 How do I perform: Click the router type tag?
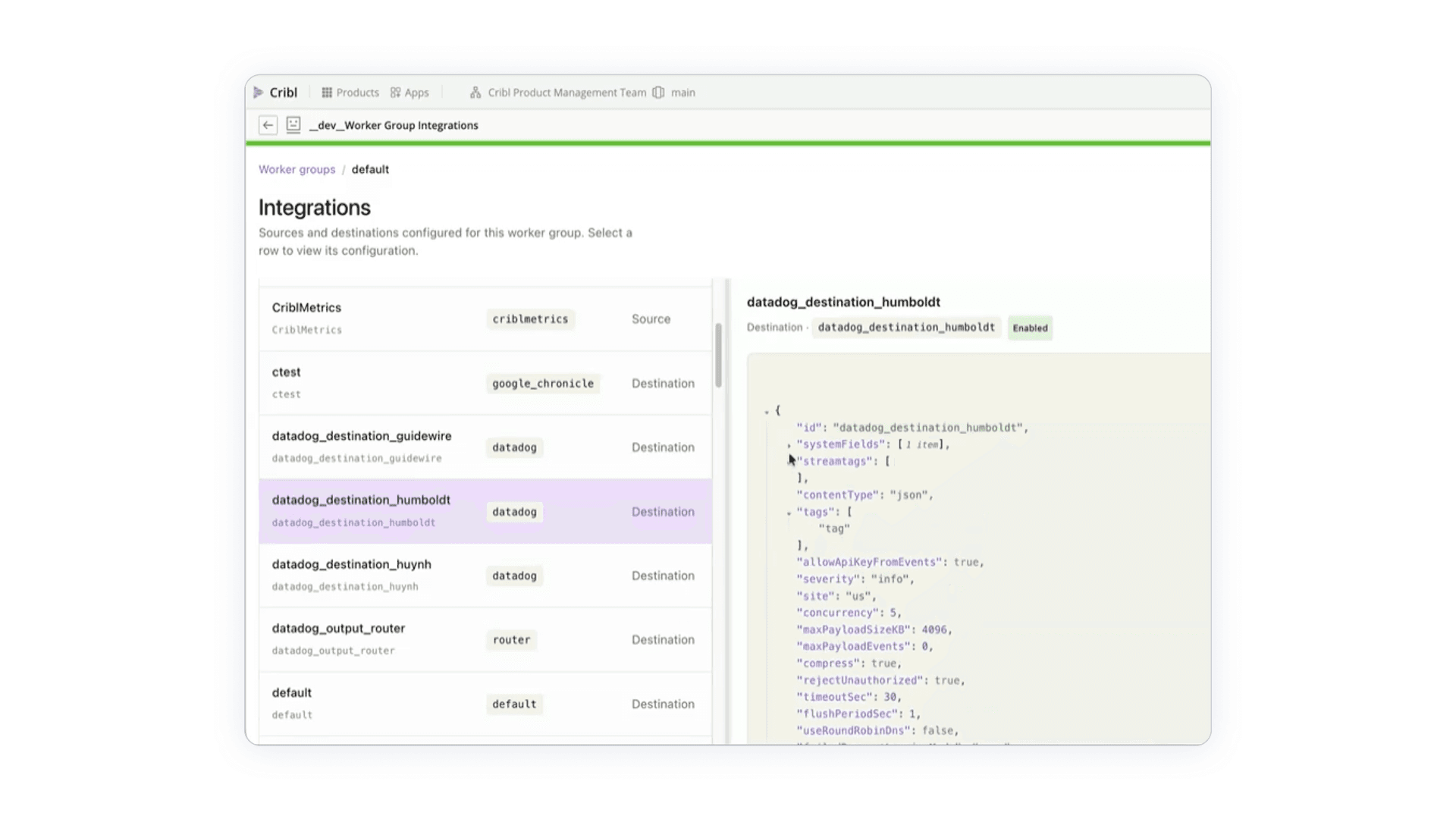click(512, 640)
